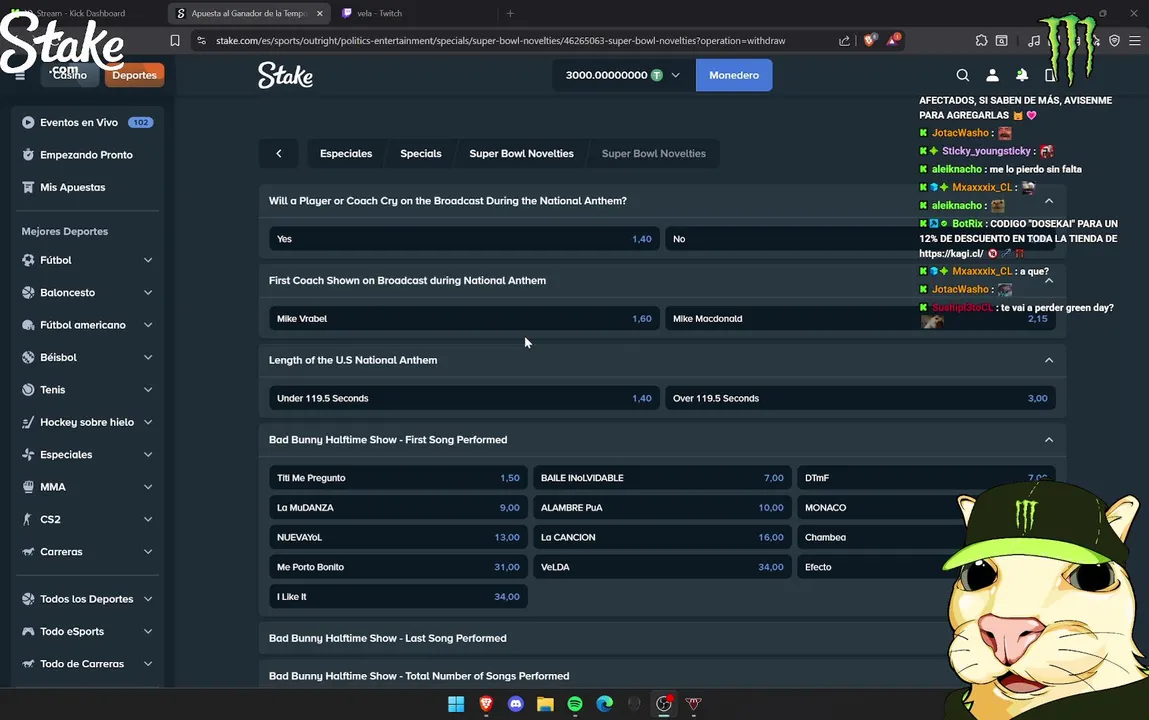Click the Empezando Pronto stopwatch icon
The width and height of the screenshot is (1149, 720).
28,155
